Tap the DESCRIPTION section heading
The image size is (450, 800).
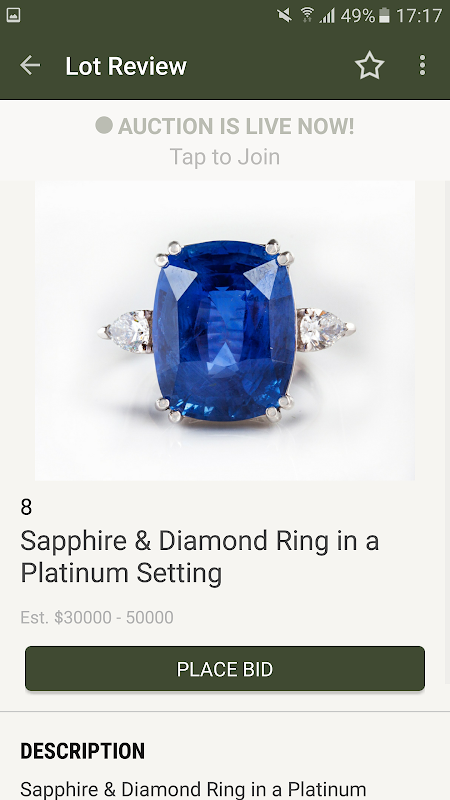coord(83,751)
